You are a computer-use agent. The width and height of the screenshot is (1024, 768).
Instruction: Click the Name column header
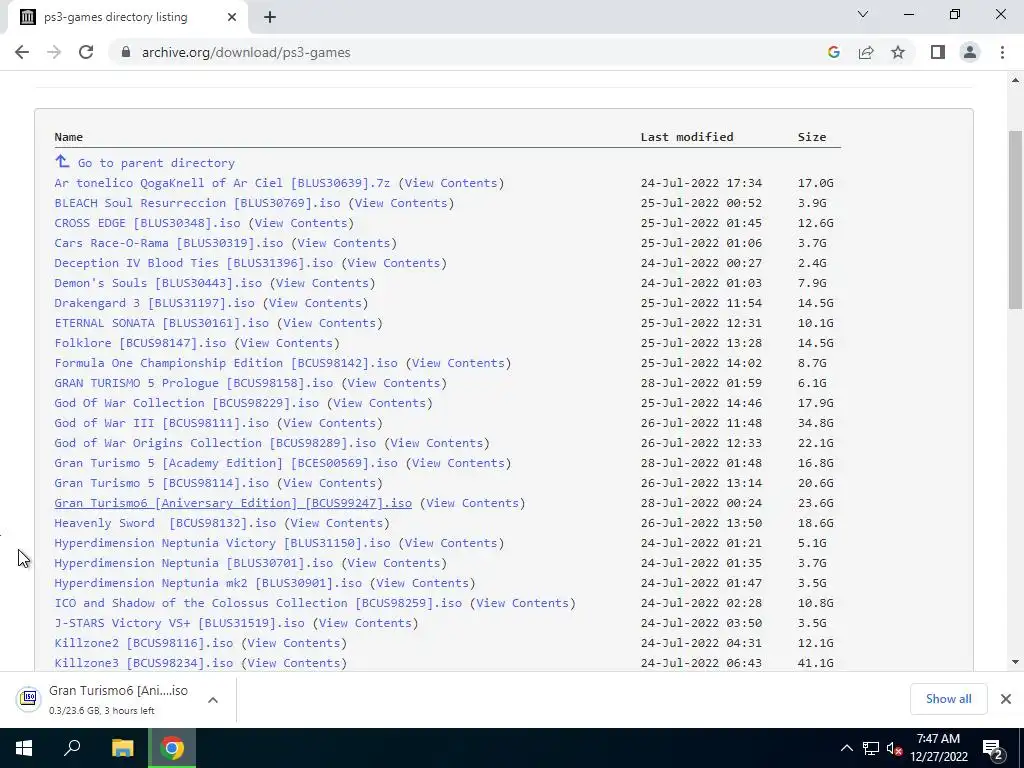[x=69, y=137]
